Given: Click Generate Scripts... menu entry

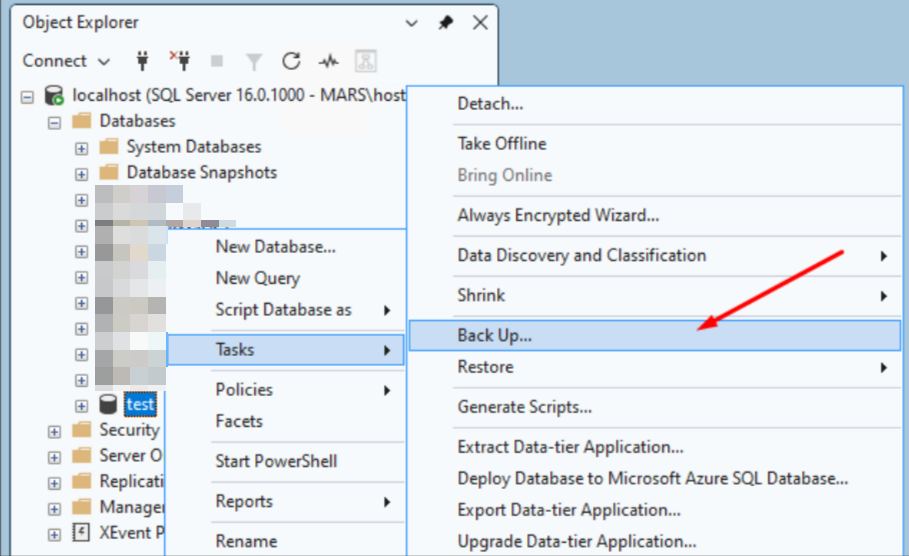Looking at the screenshot, I should coord(524,407).
